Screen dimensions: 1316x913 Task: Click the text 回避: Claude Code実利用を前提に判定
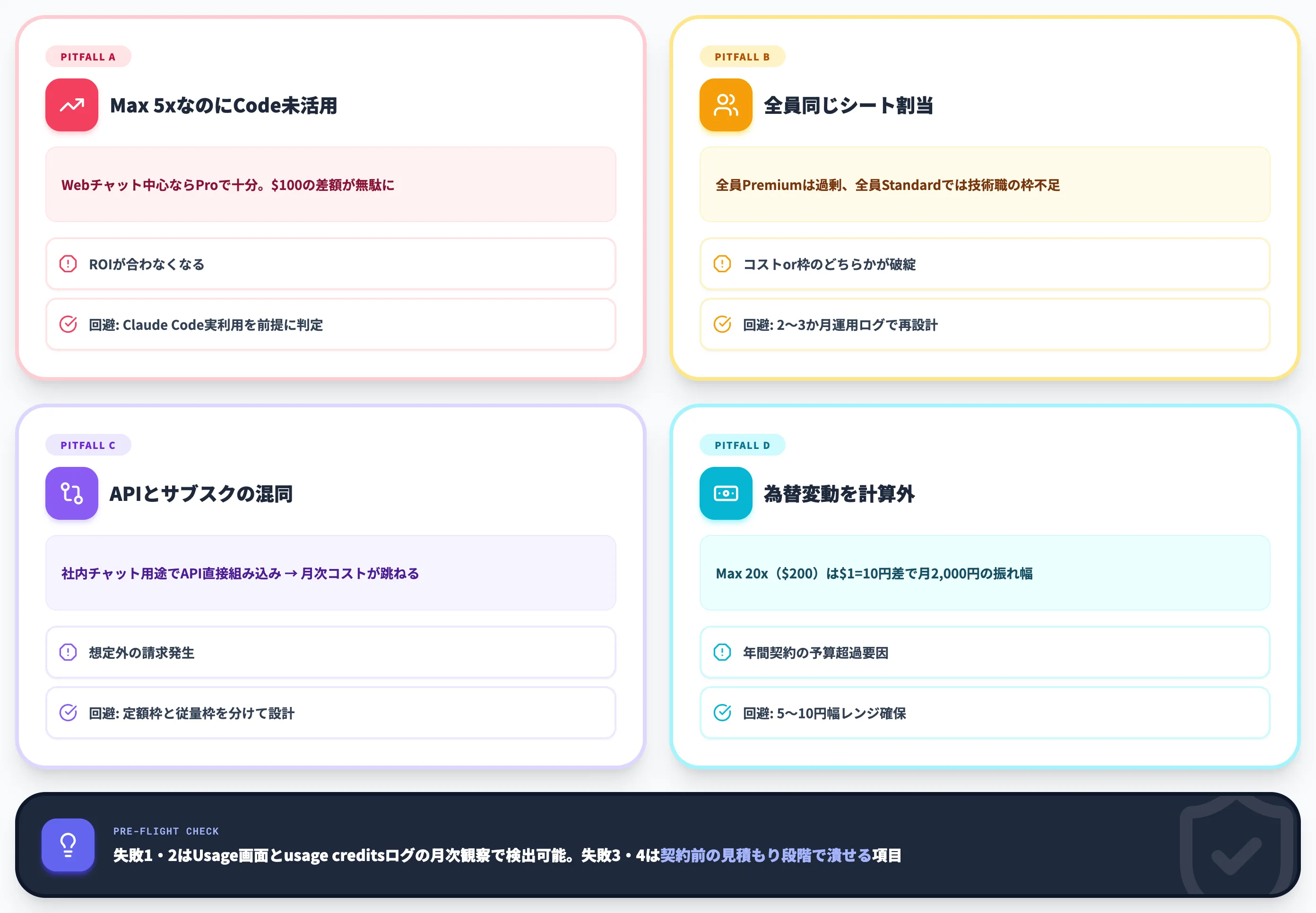pos(206,325)
